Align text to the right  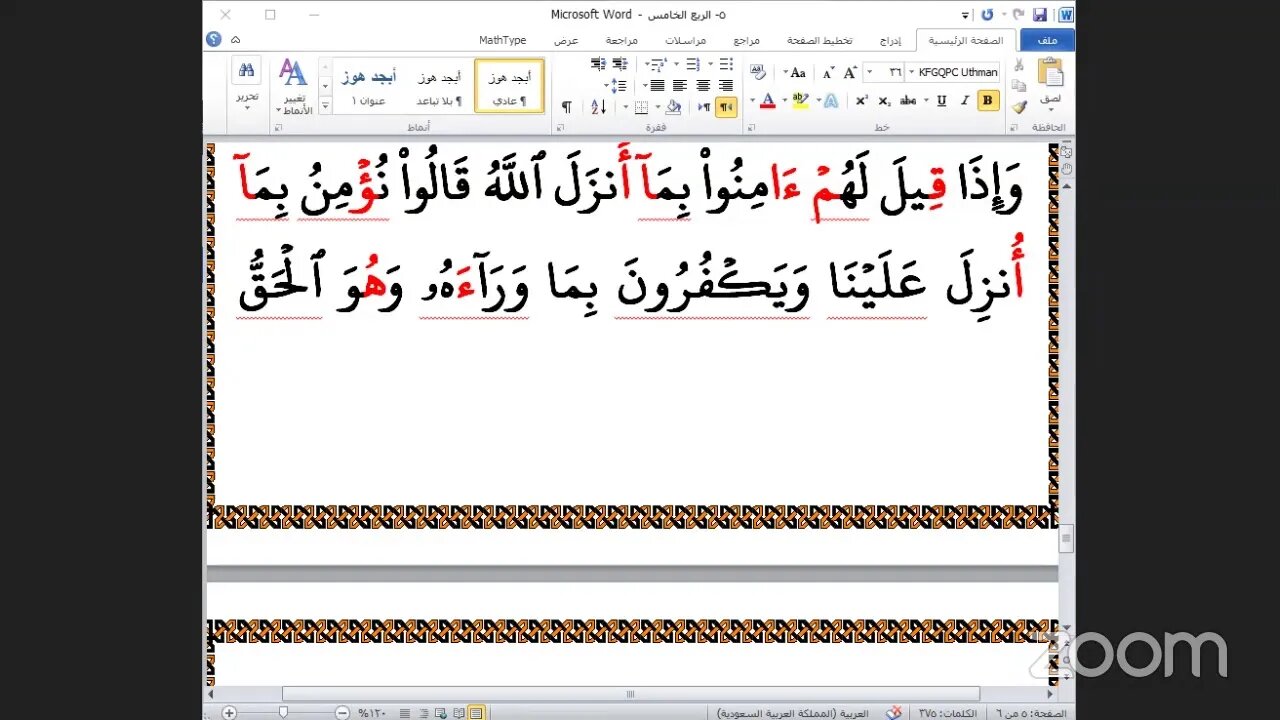click(x=726, y=86)
